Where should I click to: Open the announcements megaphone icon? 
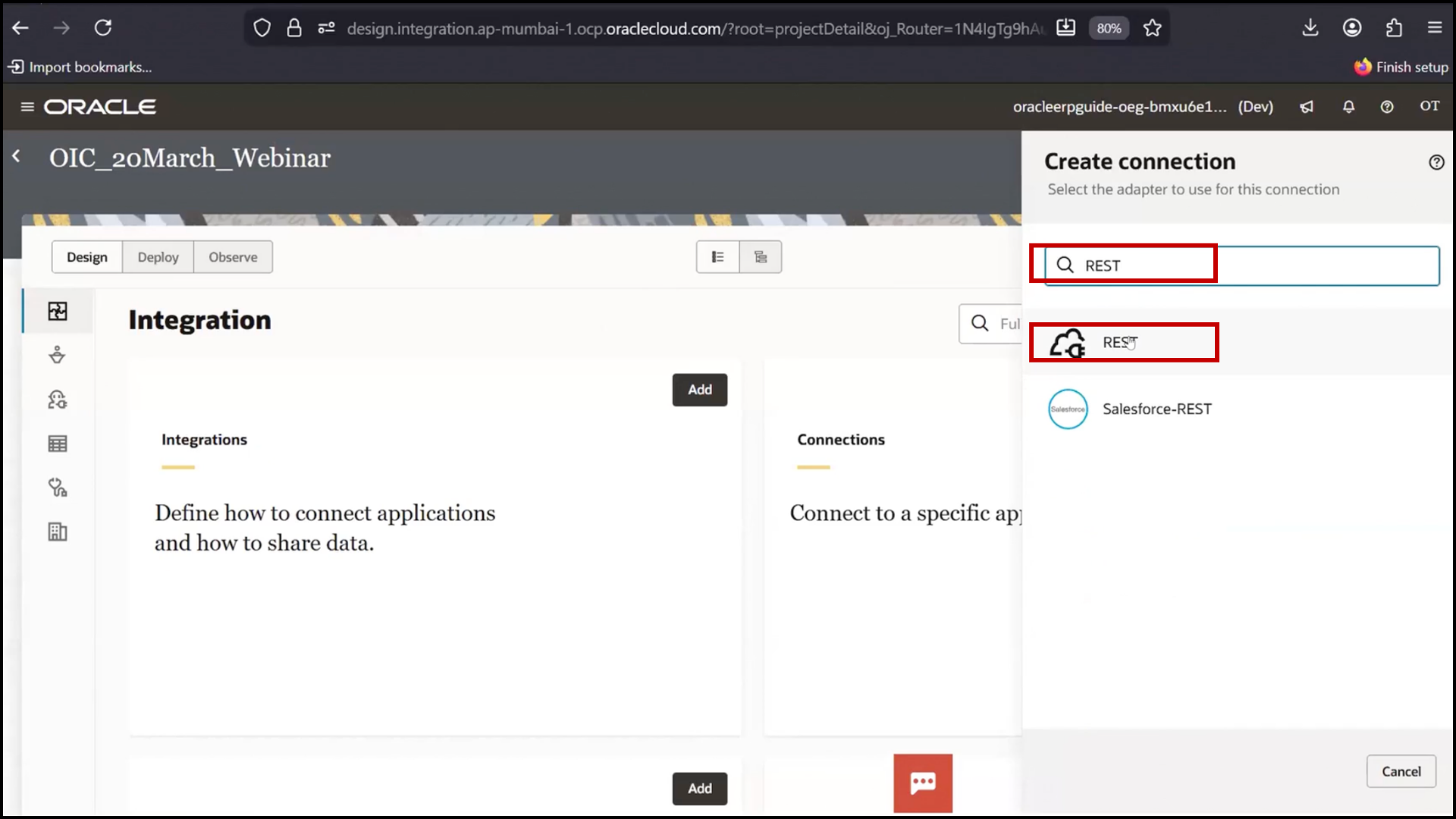[x=1307, y=107]
